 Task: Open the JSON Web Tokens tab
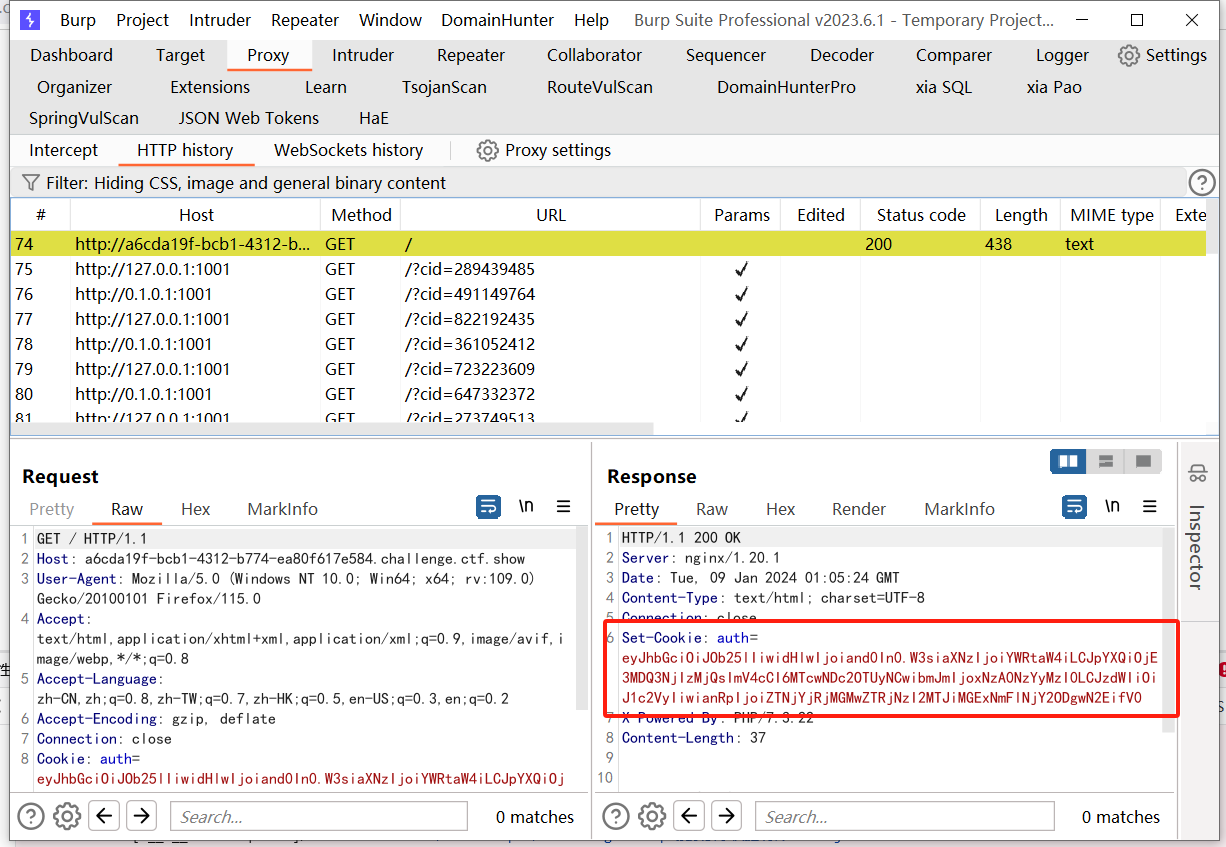(x=249, y=118)
